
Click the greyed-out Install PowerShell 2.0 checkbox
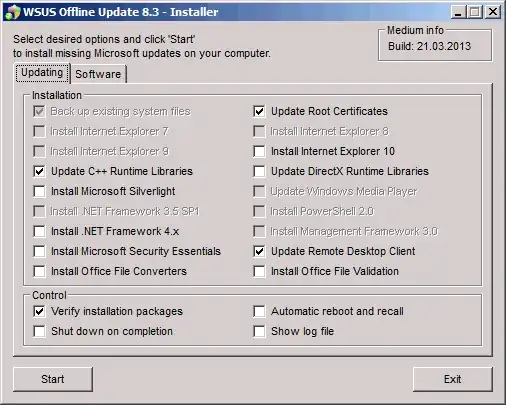pyautogui.click(x=259, y=211)
